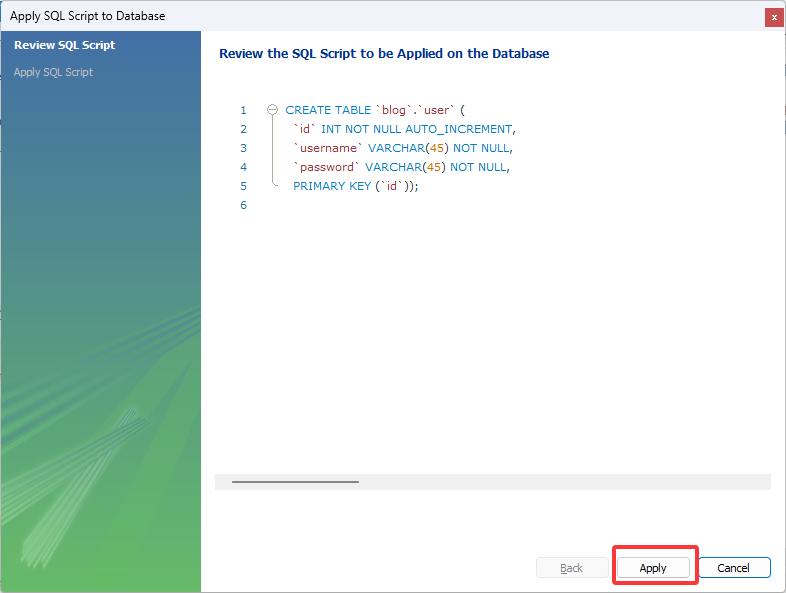Click the `blog` schema name in the script

coord(396,110)
